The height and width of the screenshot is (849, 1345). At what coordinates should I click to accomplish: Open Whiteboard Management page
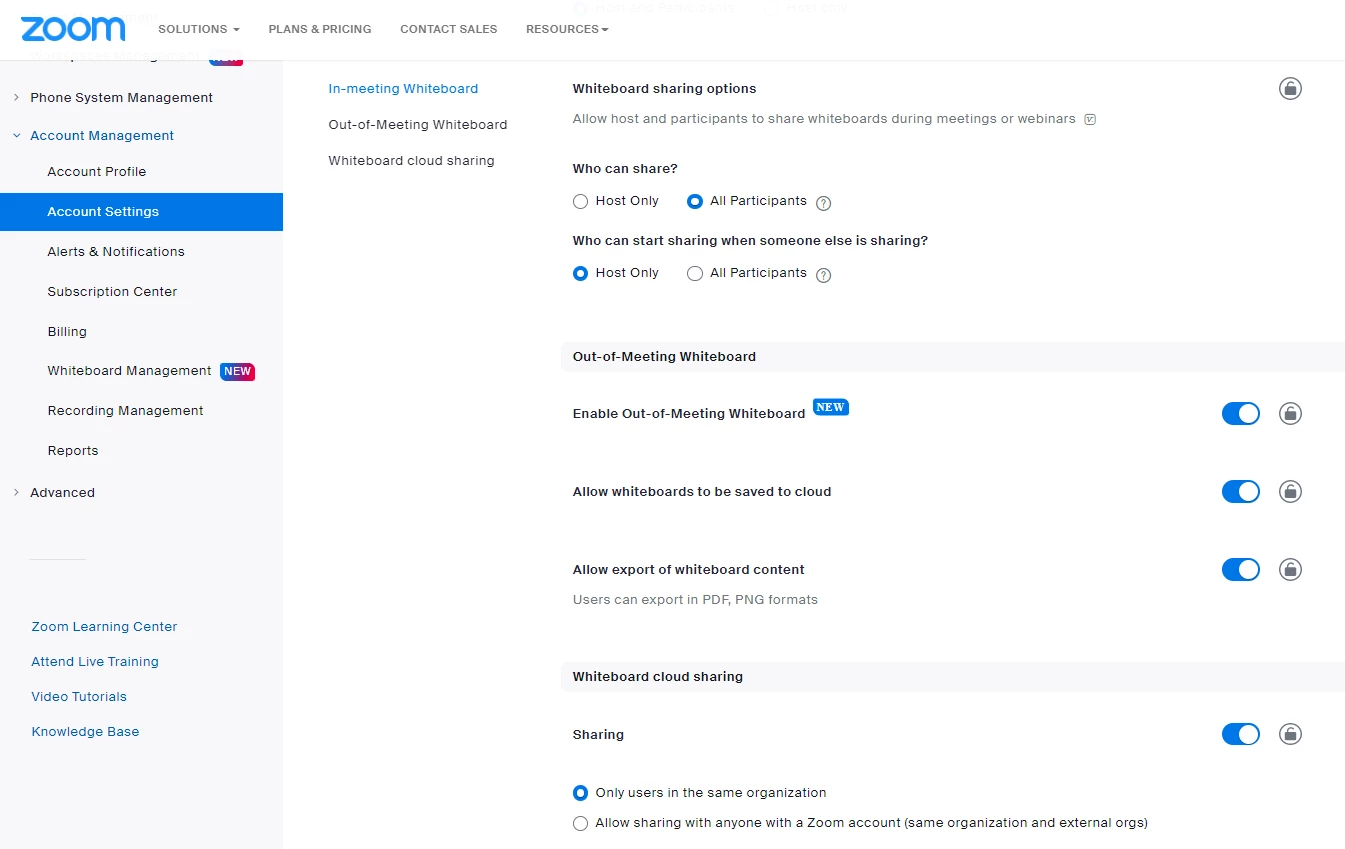[130, 371]
